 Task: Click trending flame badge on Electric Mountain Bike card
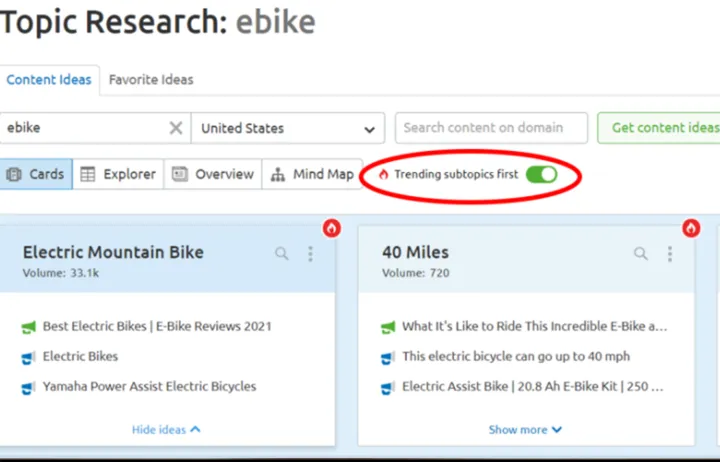[x=332, y=228]
